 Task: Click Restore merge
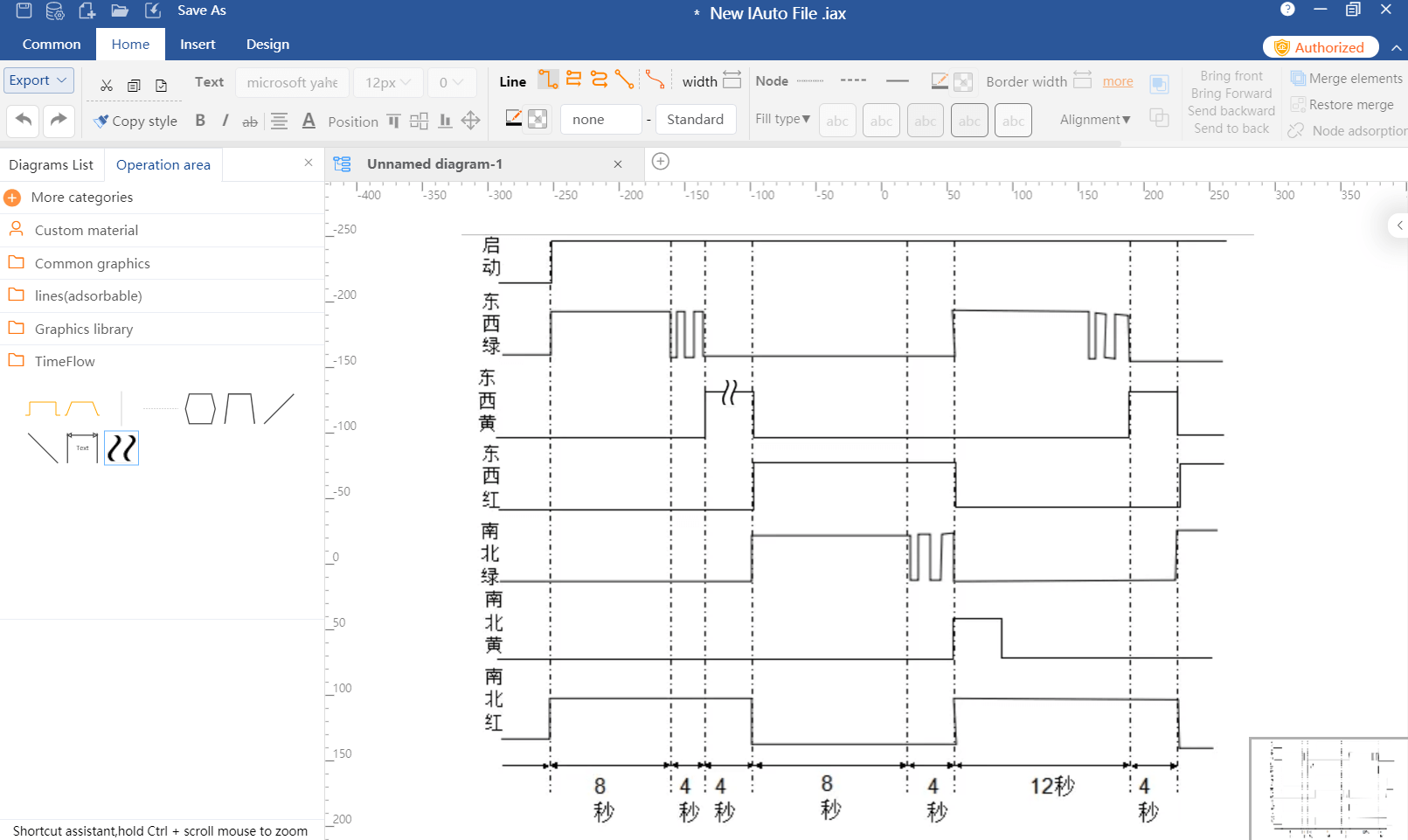[1342, 104]
